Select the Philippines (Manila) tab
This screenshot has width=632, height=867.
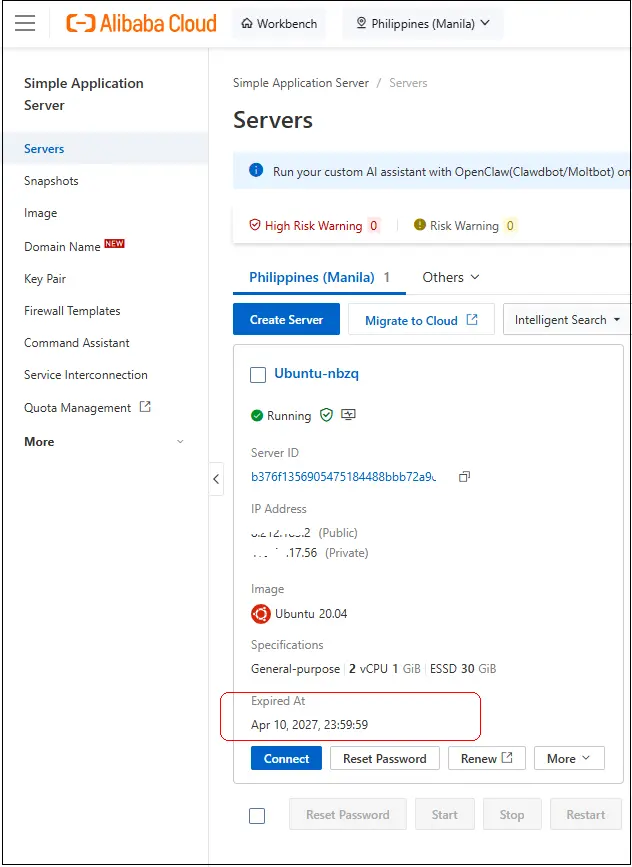(x=319, y=278)
